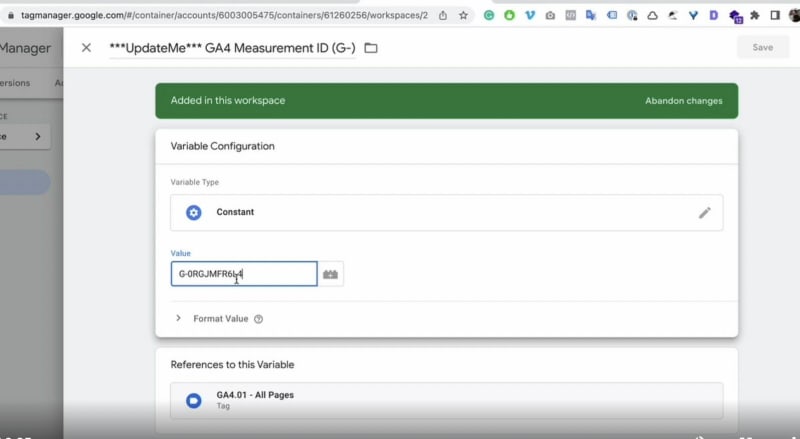
Task: Click the browser address bar URL
Action: (x=224, y=15)
